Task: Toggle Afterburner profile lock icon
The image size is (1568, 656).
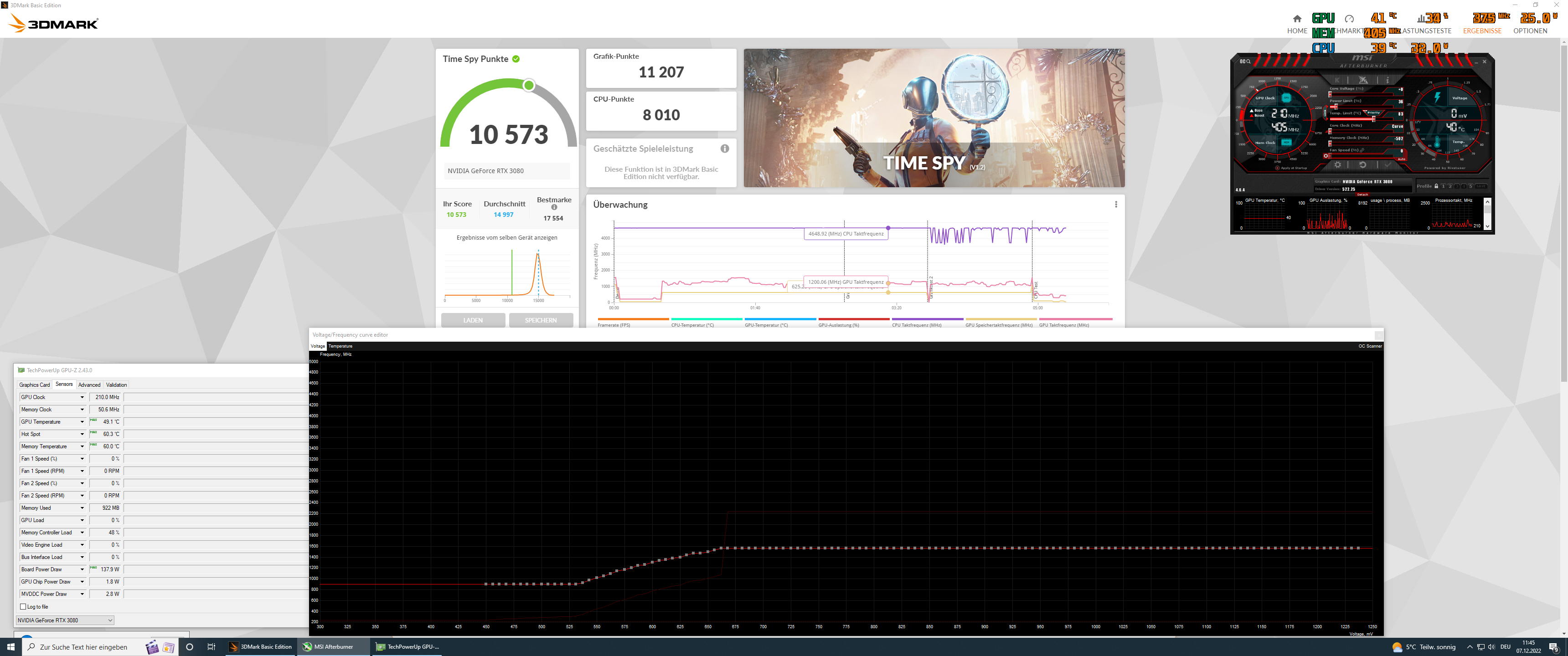Action: (x=1436, y=186)
